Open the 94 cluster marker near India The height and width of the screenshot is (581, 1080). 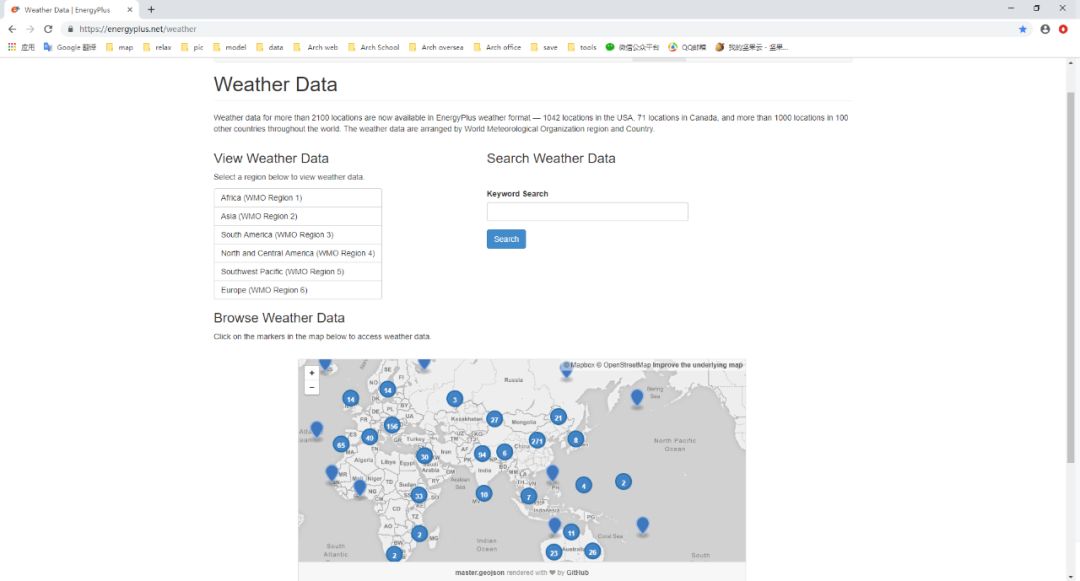(x=482, y=454)
